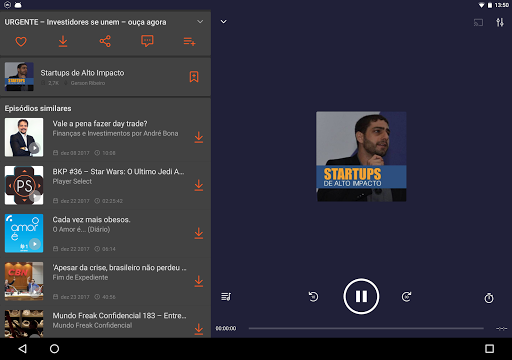Minimize the player with down chevron
The height and width of the screenshot is (360, 512).
click(224, 22)
